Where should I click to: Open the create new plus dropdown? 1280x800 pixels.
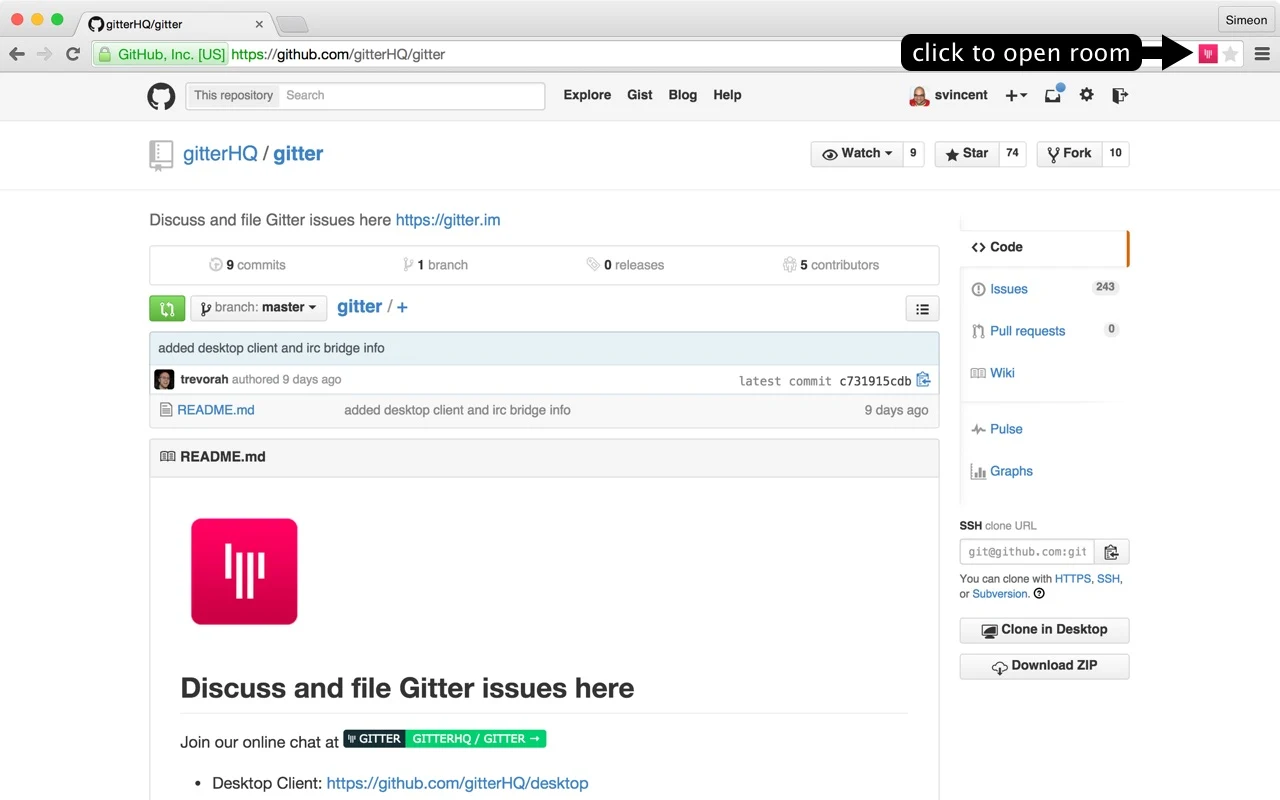coord(1016,96)
